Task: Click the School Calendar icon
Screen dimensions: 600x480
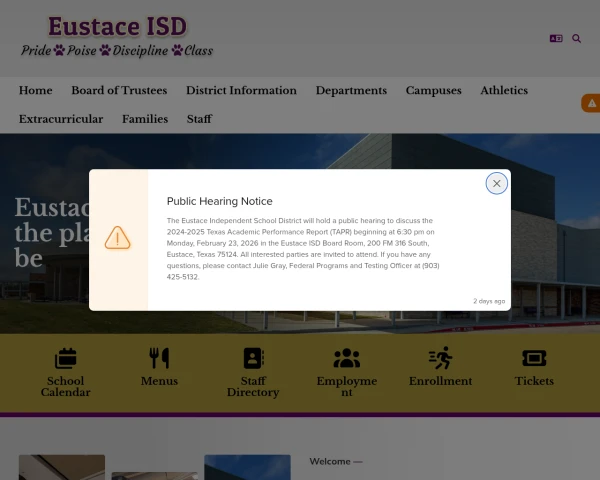Action: click(x=65, y=358)
